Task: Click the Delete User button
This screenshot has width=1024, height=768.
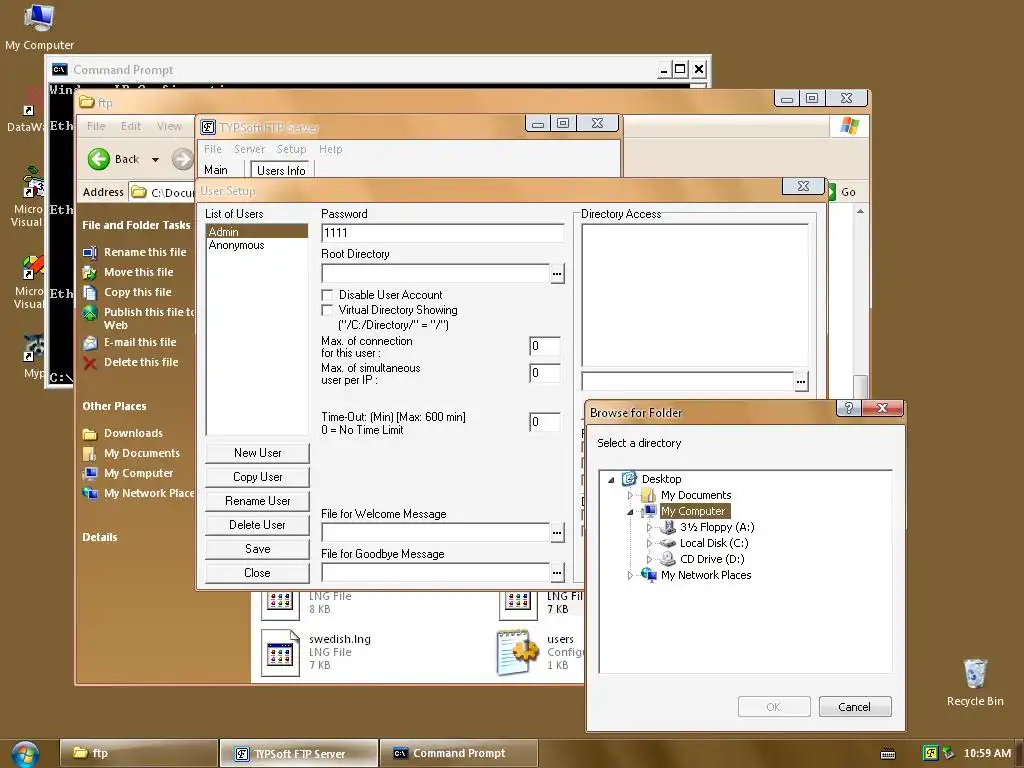Action: tap(257, 525)
